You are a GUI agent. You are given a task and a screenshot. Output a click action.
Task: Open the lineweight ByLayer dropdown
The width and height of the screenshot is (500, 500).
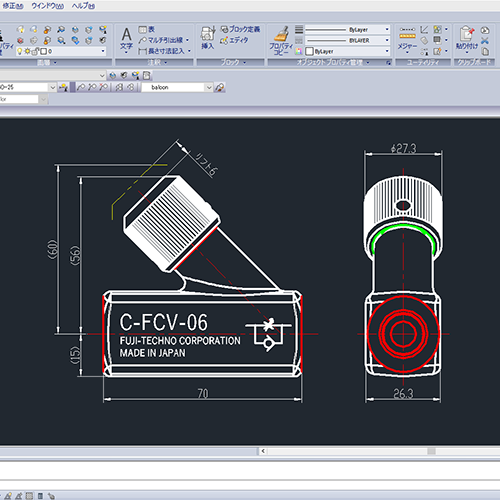pyautogui.click(x=387, y=29)
